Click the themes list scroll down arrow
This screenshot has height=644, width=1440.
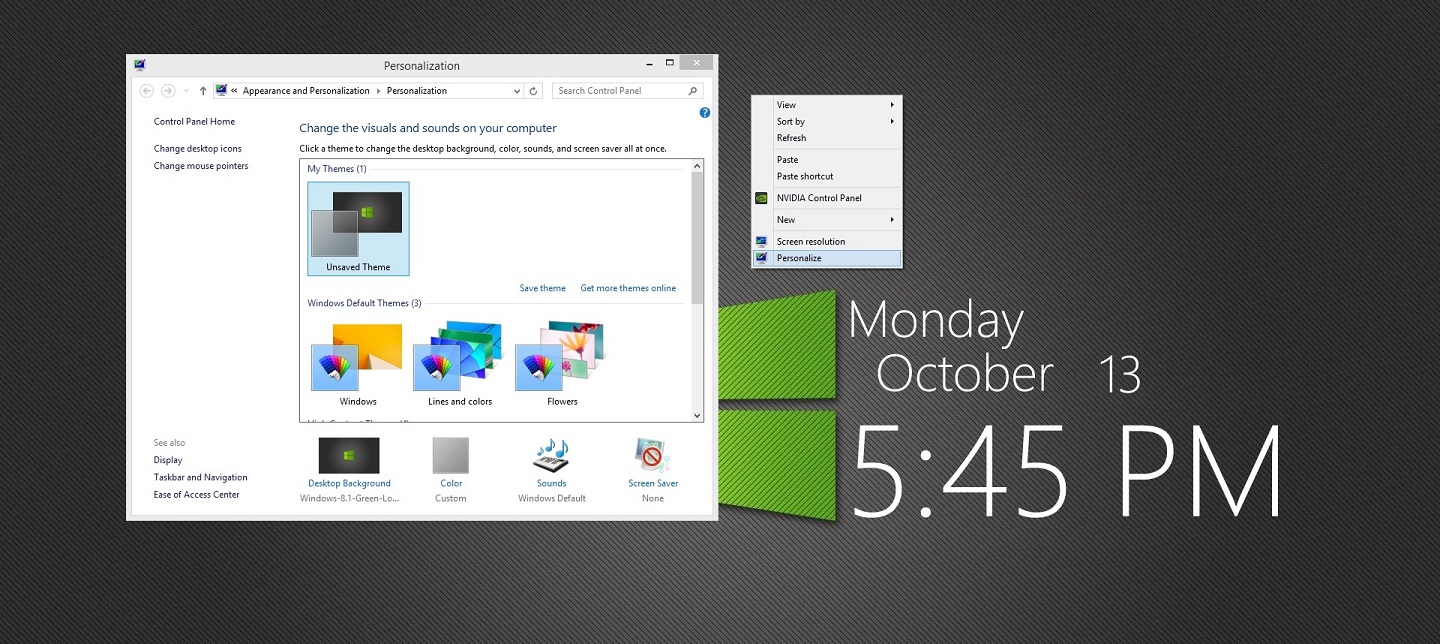click(x=697, y=415)
